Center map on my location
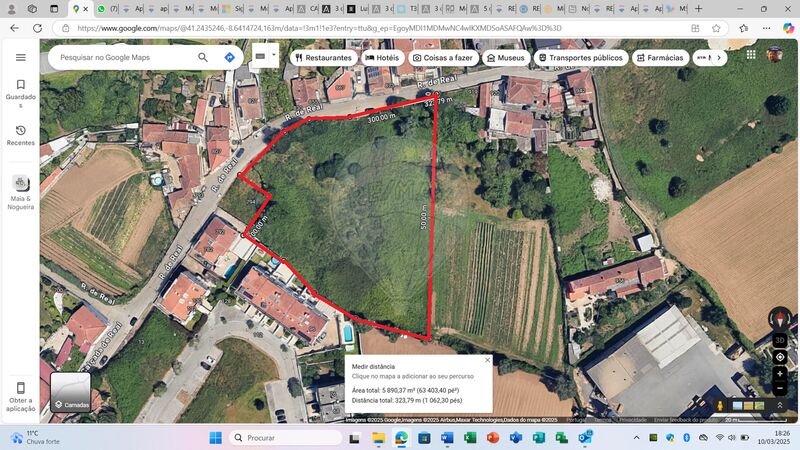The height and width of the screenshot is (450, 800). pos(780,357)
